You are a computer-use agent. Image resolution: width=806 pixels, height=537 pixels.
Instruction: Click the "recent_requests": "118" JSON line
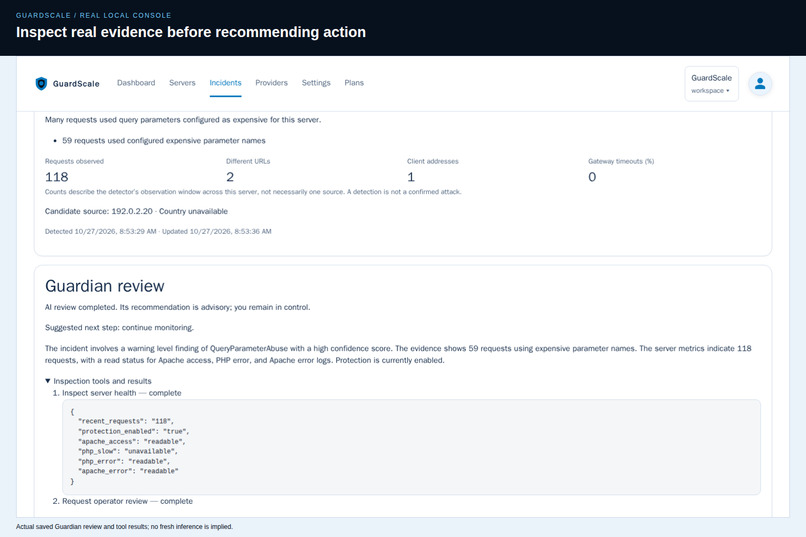tap(126, 421)
